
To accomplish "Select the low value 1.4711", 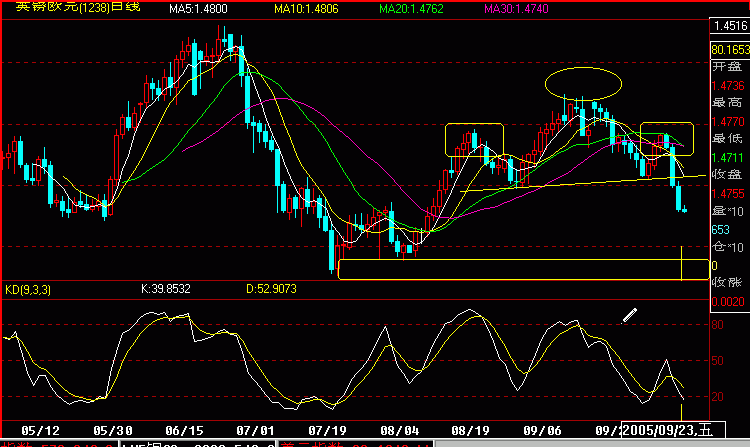I will [728, 158].
